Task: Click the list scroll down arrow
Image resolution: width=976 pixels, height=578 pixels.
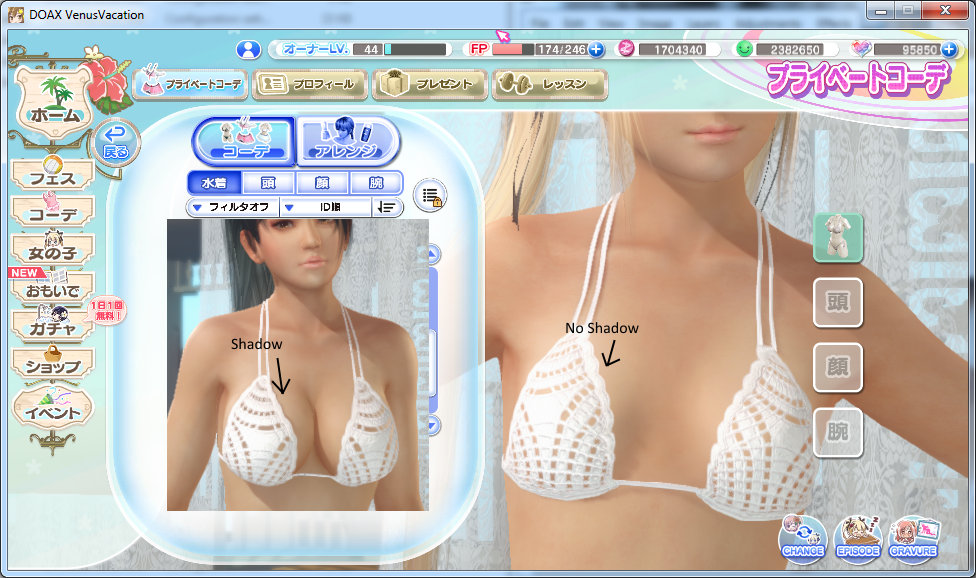Action: click(x=433, y=425)
